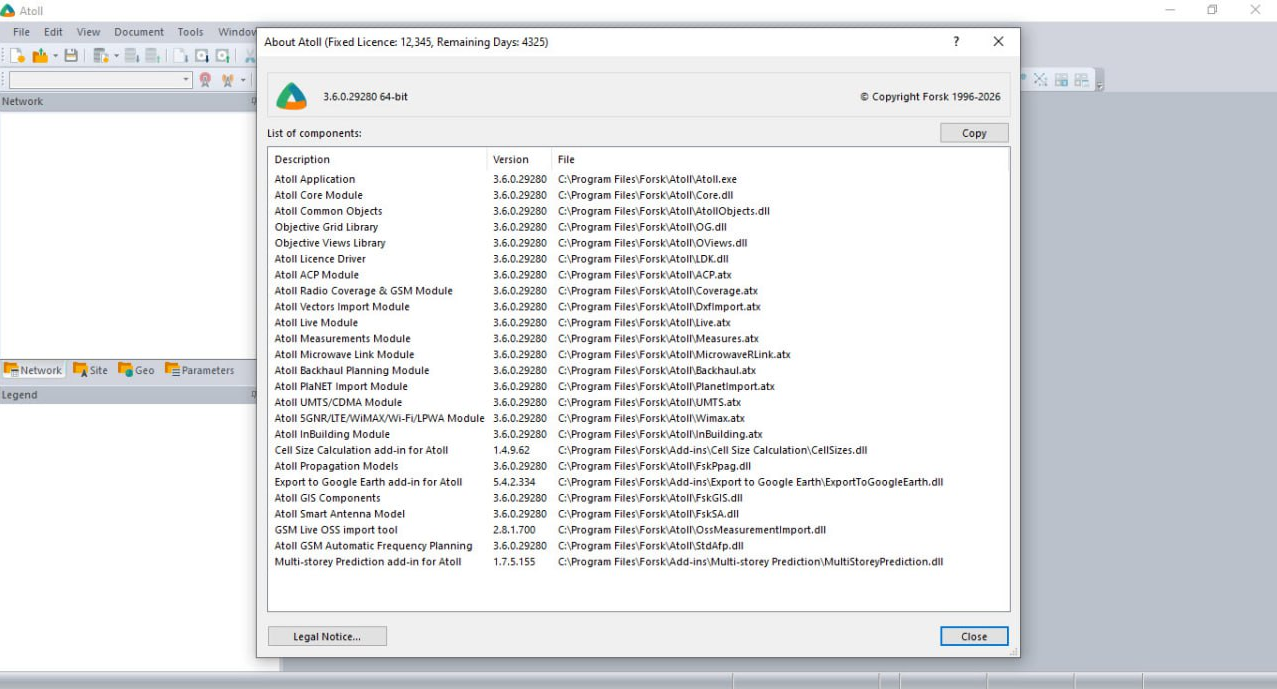Open the empty combo box in the second toolbar
Image resolution: width=1277 pixels, height=689 pixels.
pyautogui.click(x=101, y=80)
